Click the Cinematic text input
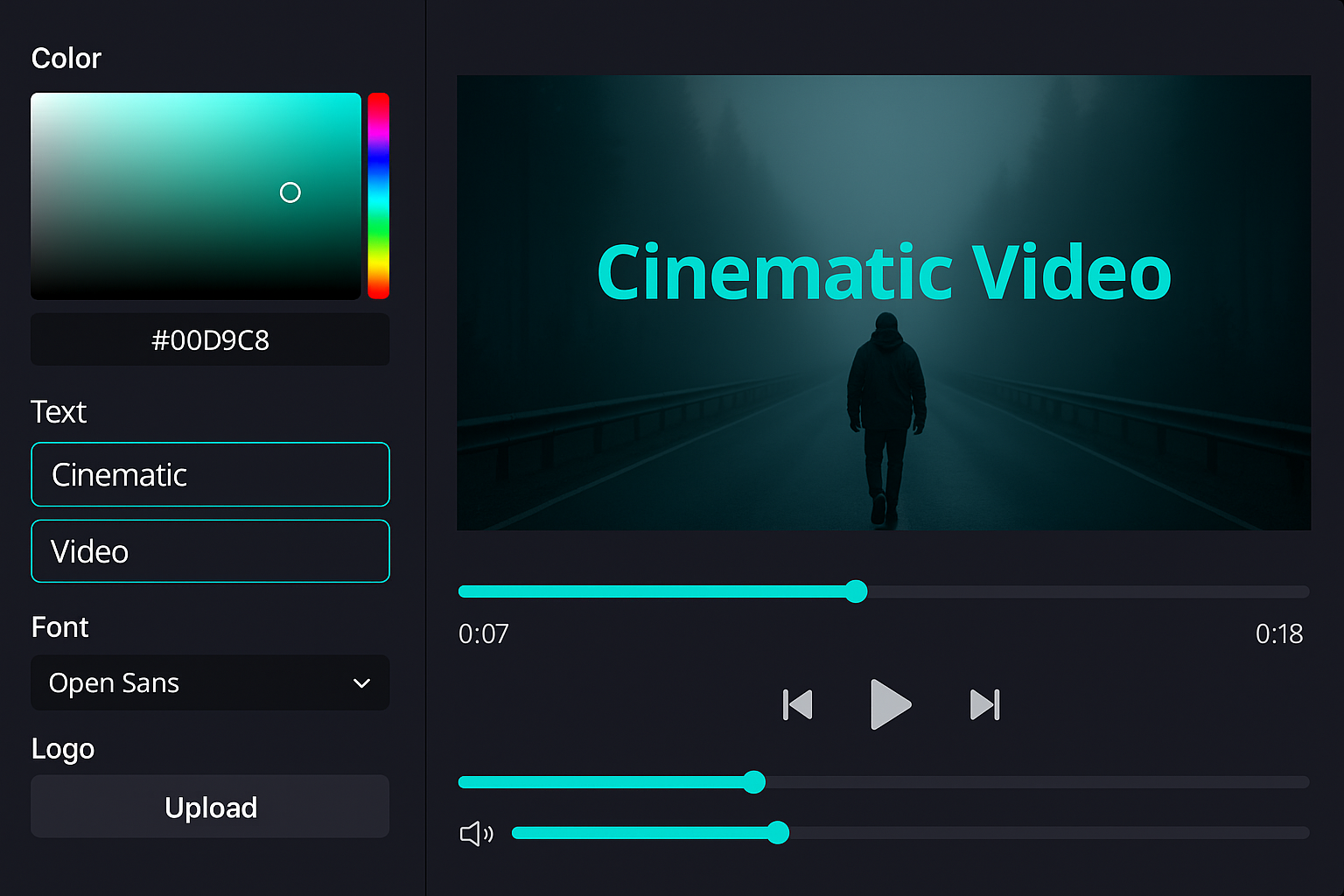 (x=210, y=474)
